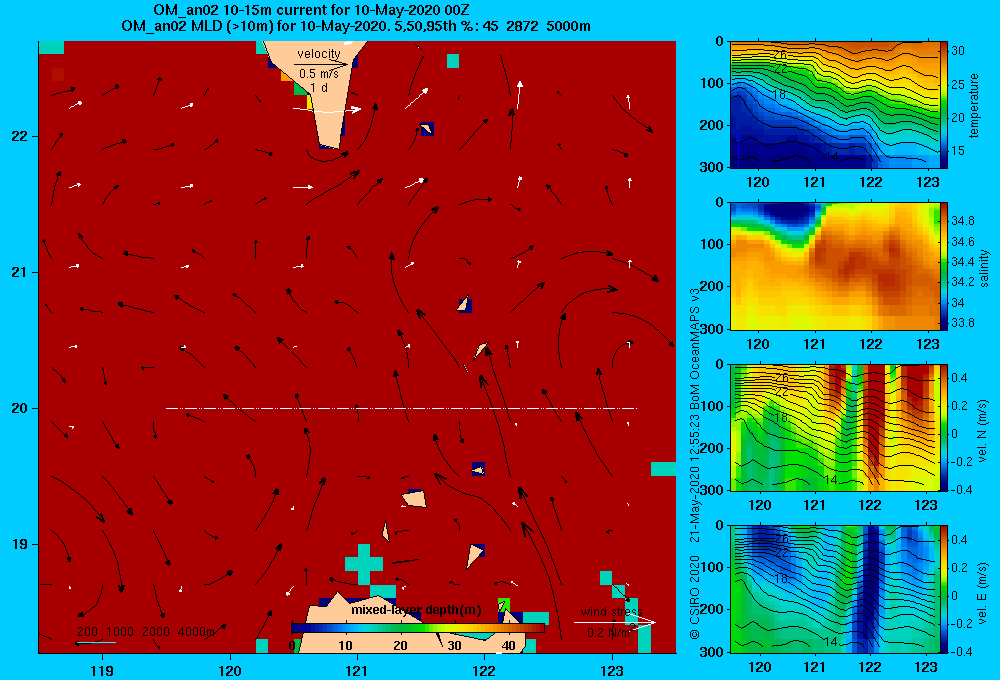The width and height of the screenshot is (1000, 680).
Task: Click the vel. N color scale bar
Action: coord(945,427)
